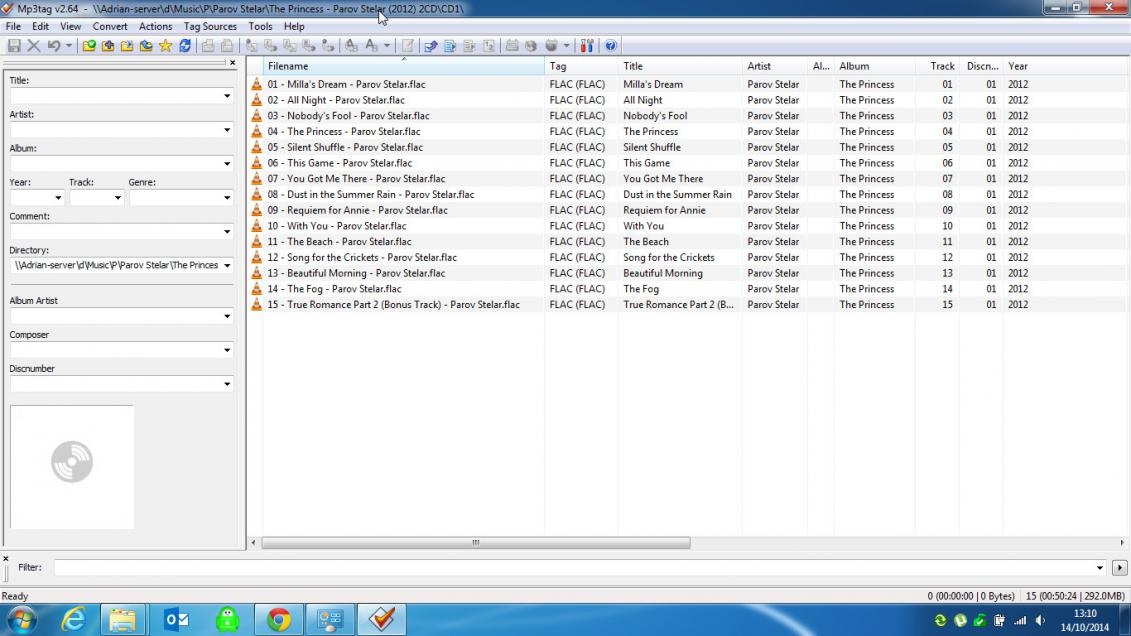
Task: Click the Year column header
Action: click(1018, 66)
